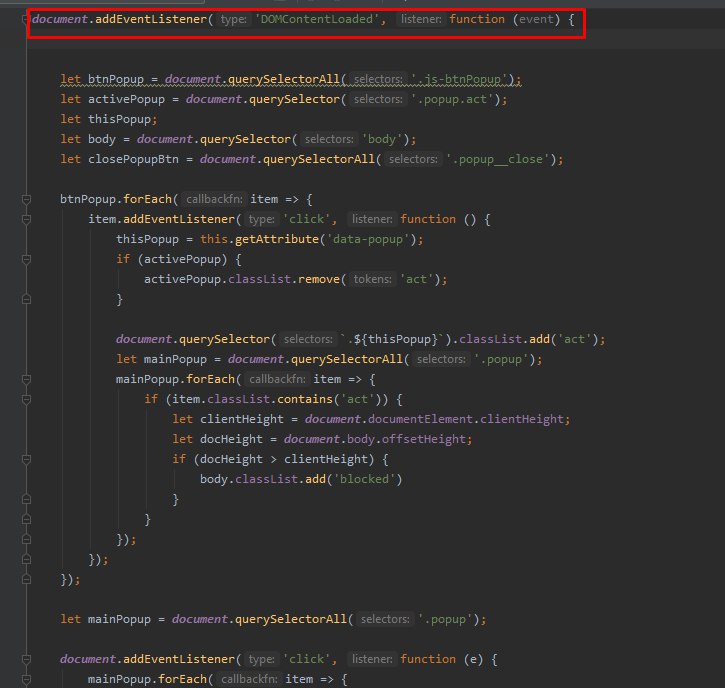Click the '.popup.act' selector string
This screenshot has height=688, width=725.
point(455,99)
